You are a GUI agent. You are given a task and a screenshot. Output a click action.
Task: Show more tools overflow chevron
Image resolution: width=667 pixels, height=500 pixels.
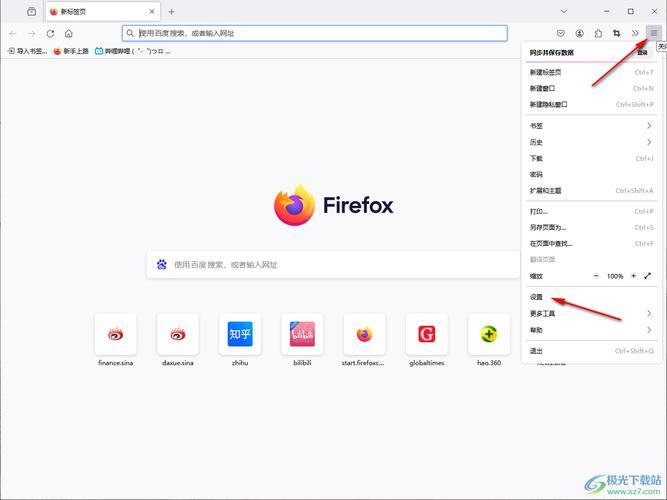(x=635, y=33)
